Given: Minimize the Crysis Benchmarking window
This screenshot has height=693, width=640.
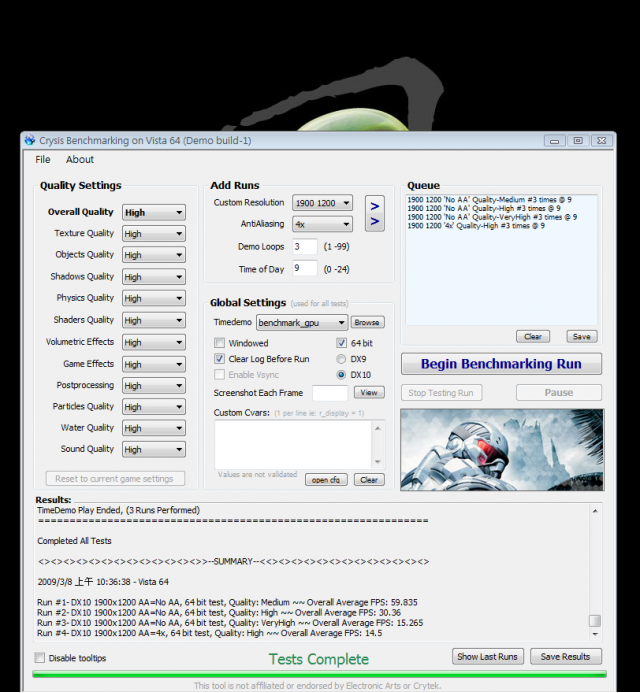Looking at the screenshot, I should (x=555, y=141).
